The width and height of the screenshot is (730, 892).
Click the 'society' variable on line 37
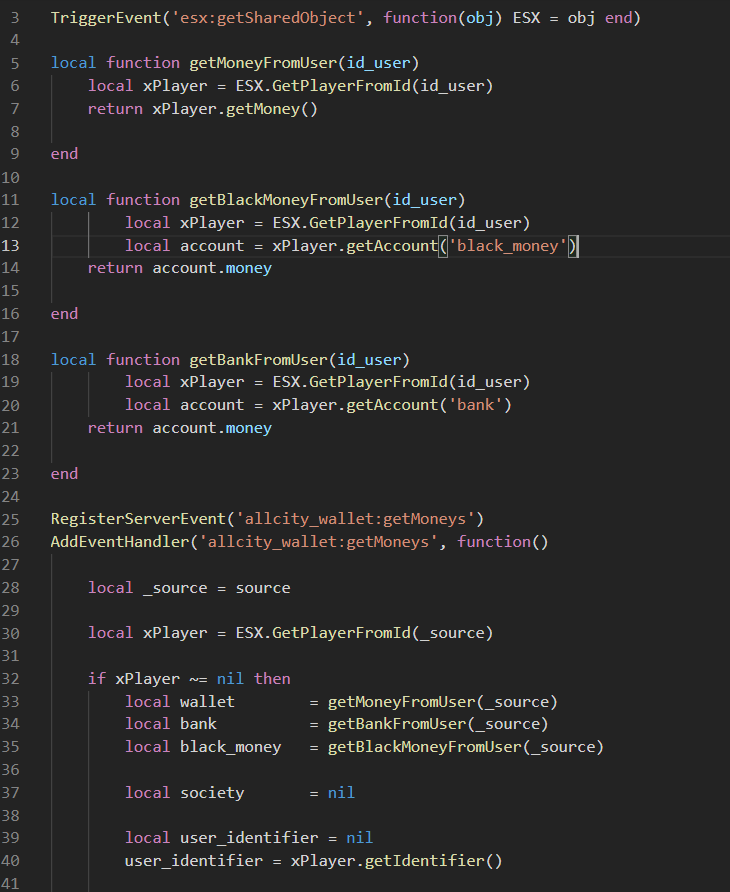pyautogui.click(x=212, y=793)
